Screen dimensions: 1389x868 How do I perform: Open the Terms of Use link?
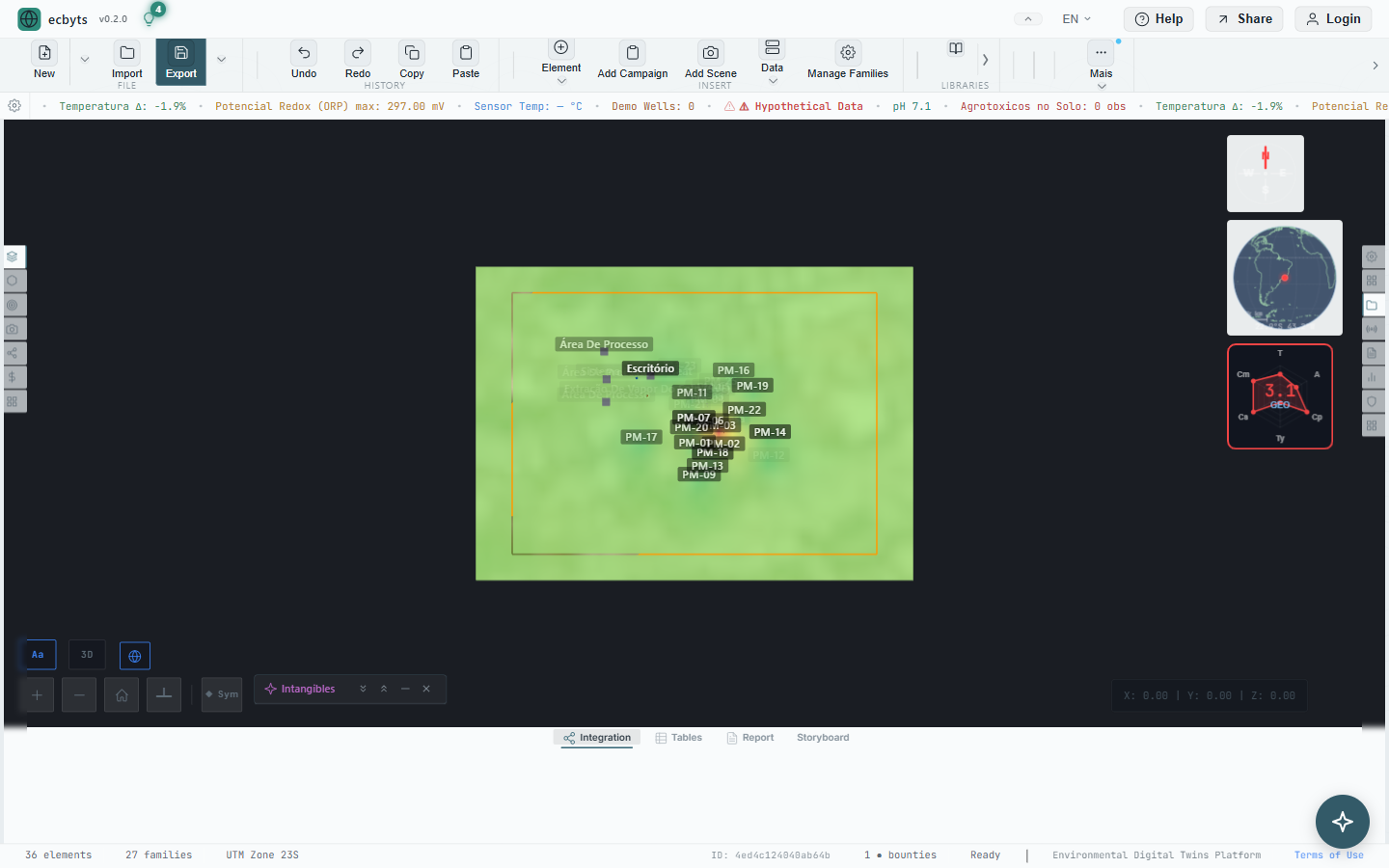1328,855
